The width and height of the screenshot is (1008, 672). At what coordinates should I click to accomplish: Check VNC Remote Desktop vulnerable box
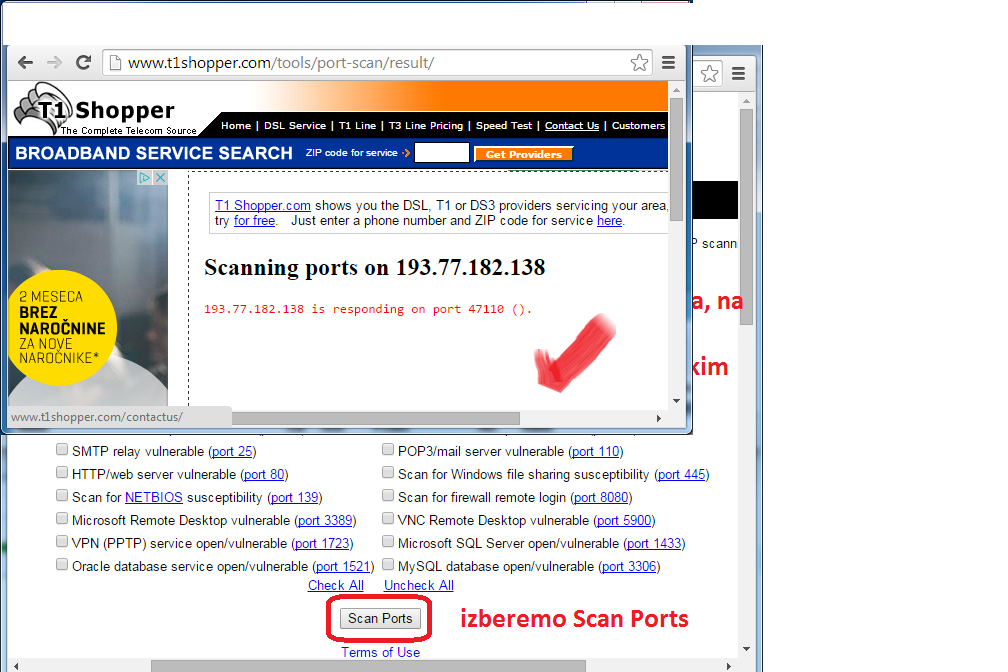(388, 518)
